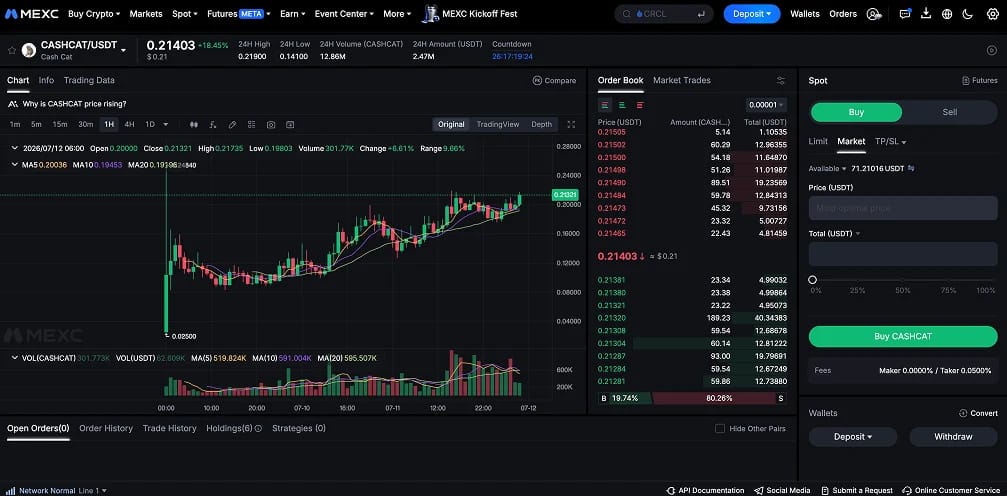Expand the Earn menu

[293, 13]
